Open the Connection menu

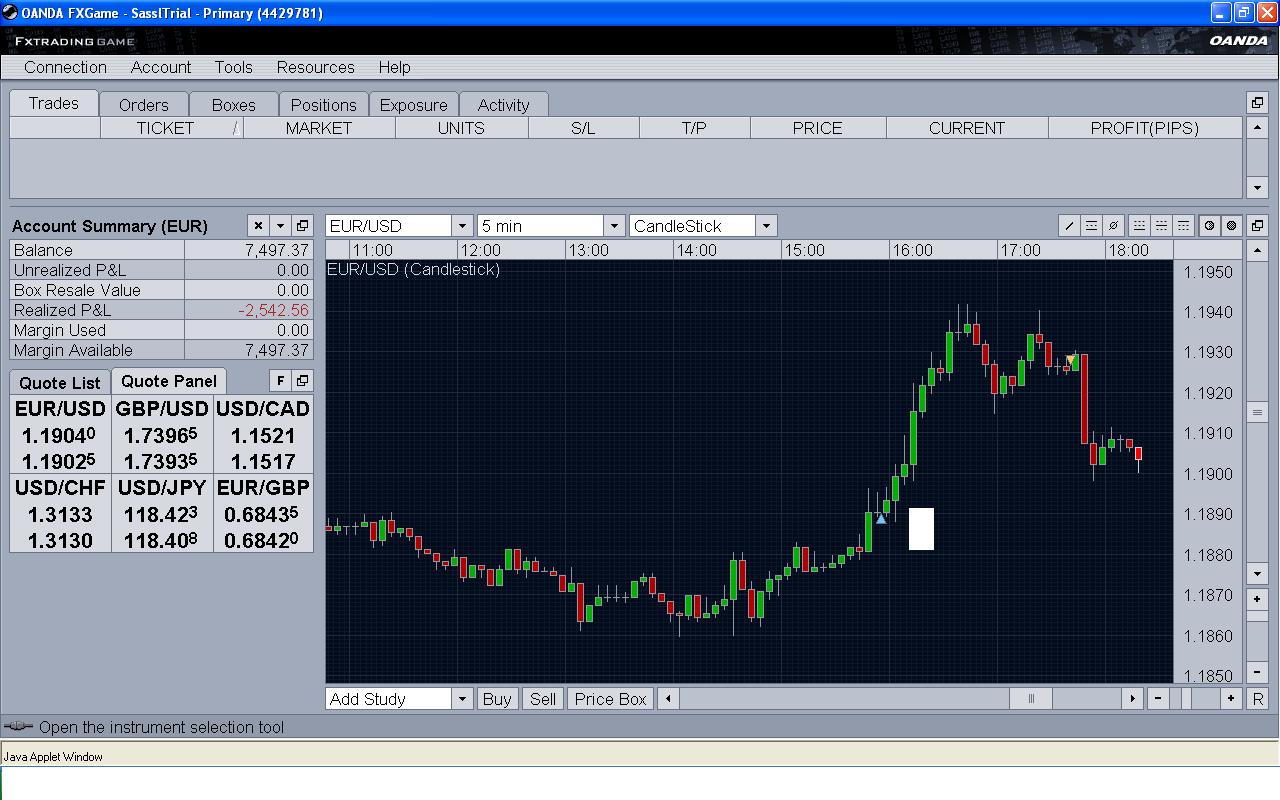click(x=65, y=67)
